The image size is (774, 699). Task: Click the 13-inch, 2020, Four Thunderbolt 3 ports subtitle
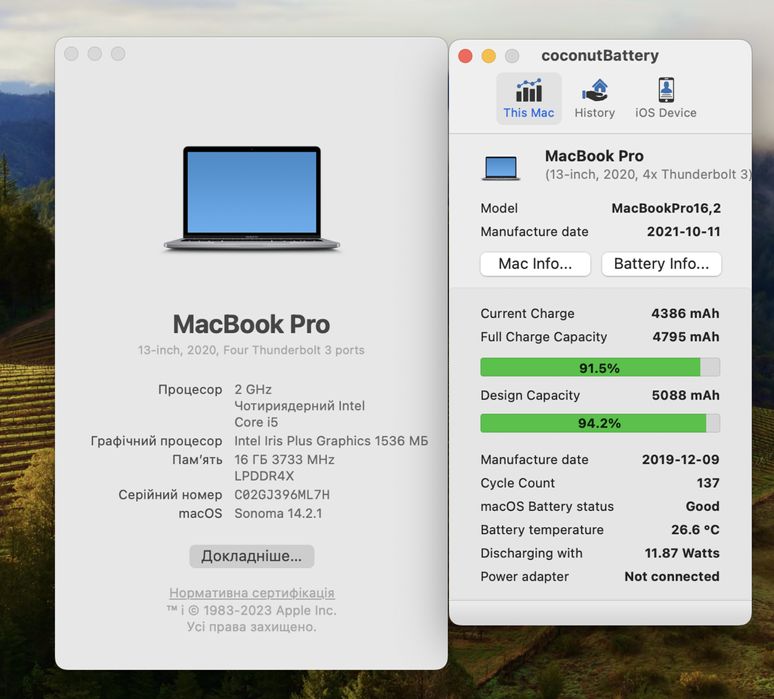click(x=251, y=350)
